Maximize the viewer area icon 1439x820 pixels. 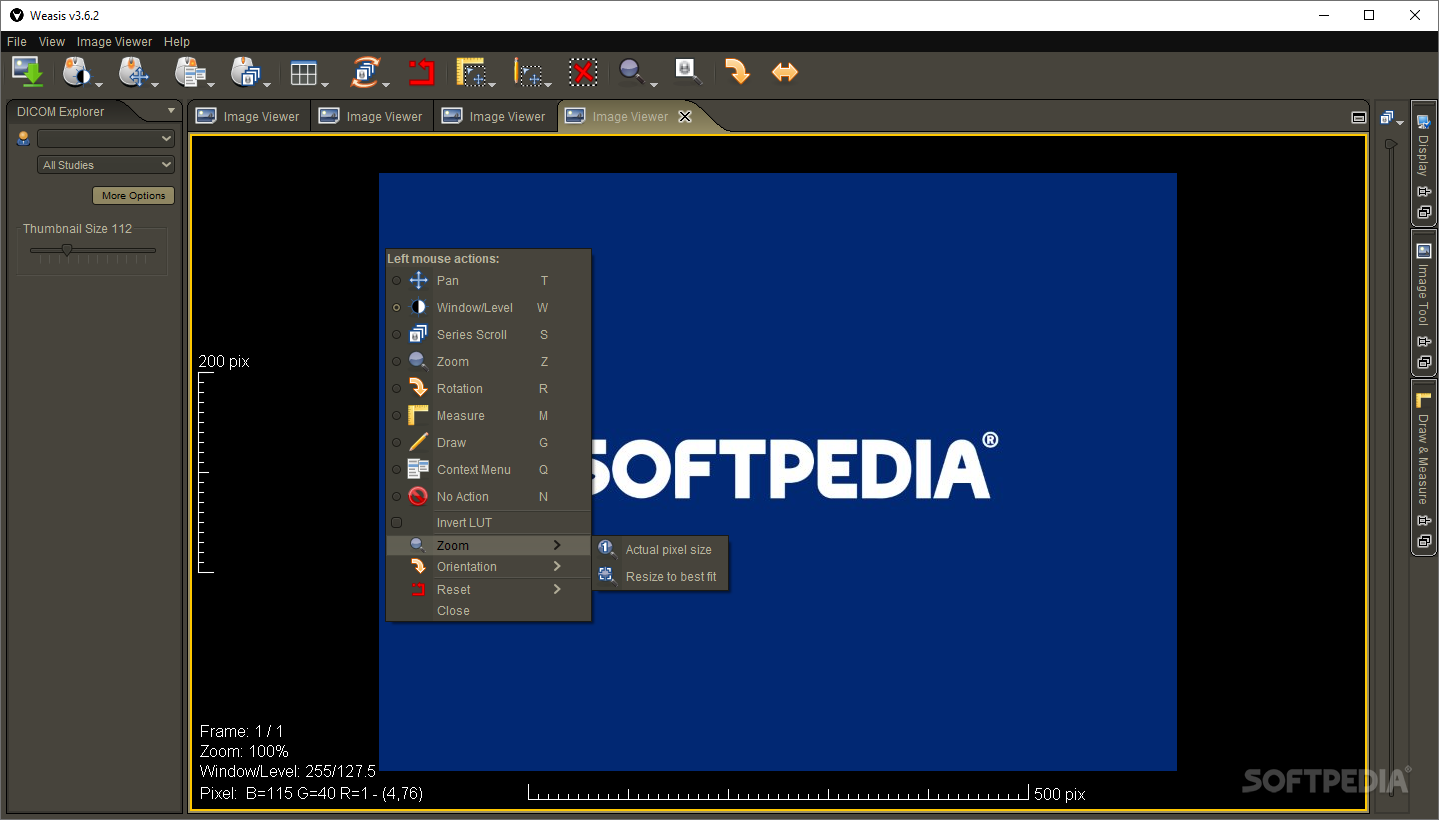point(1358,117)
